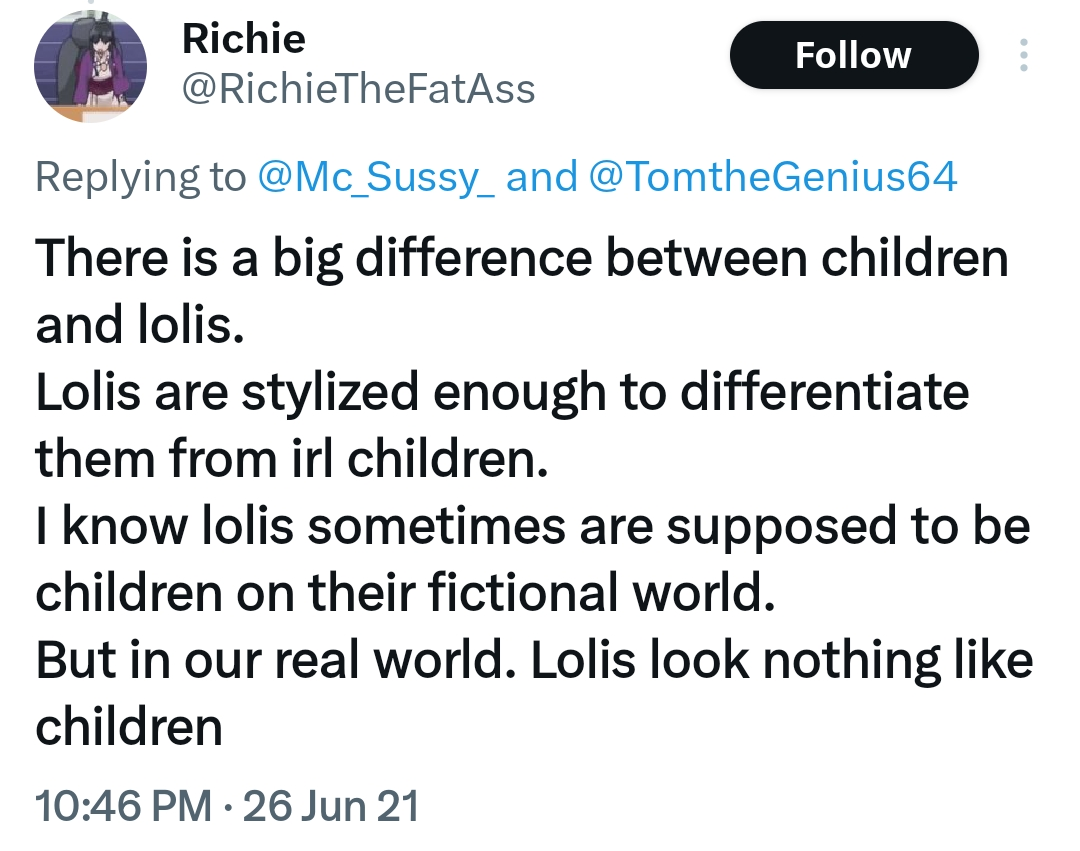Click the word 'and' between the mentions
Viewport: 1080px width, 851px height.
[x=541, y=177]
